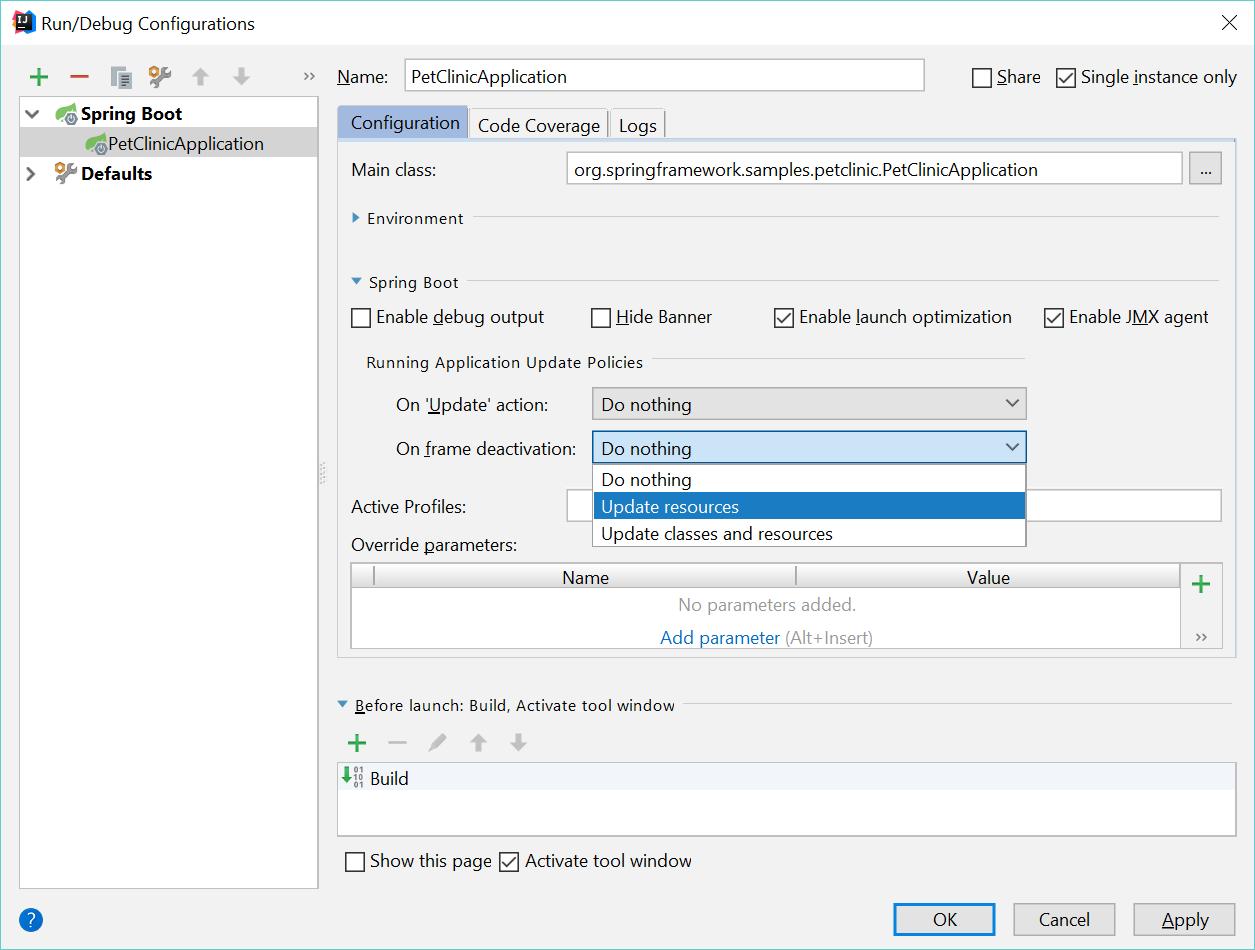The image size is (1255, 950).
Task: Toggle Single instance only checkbox
Action: [x=1066, y=78]
